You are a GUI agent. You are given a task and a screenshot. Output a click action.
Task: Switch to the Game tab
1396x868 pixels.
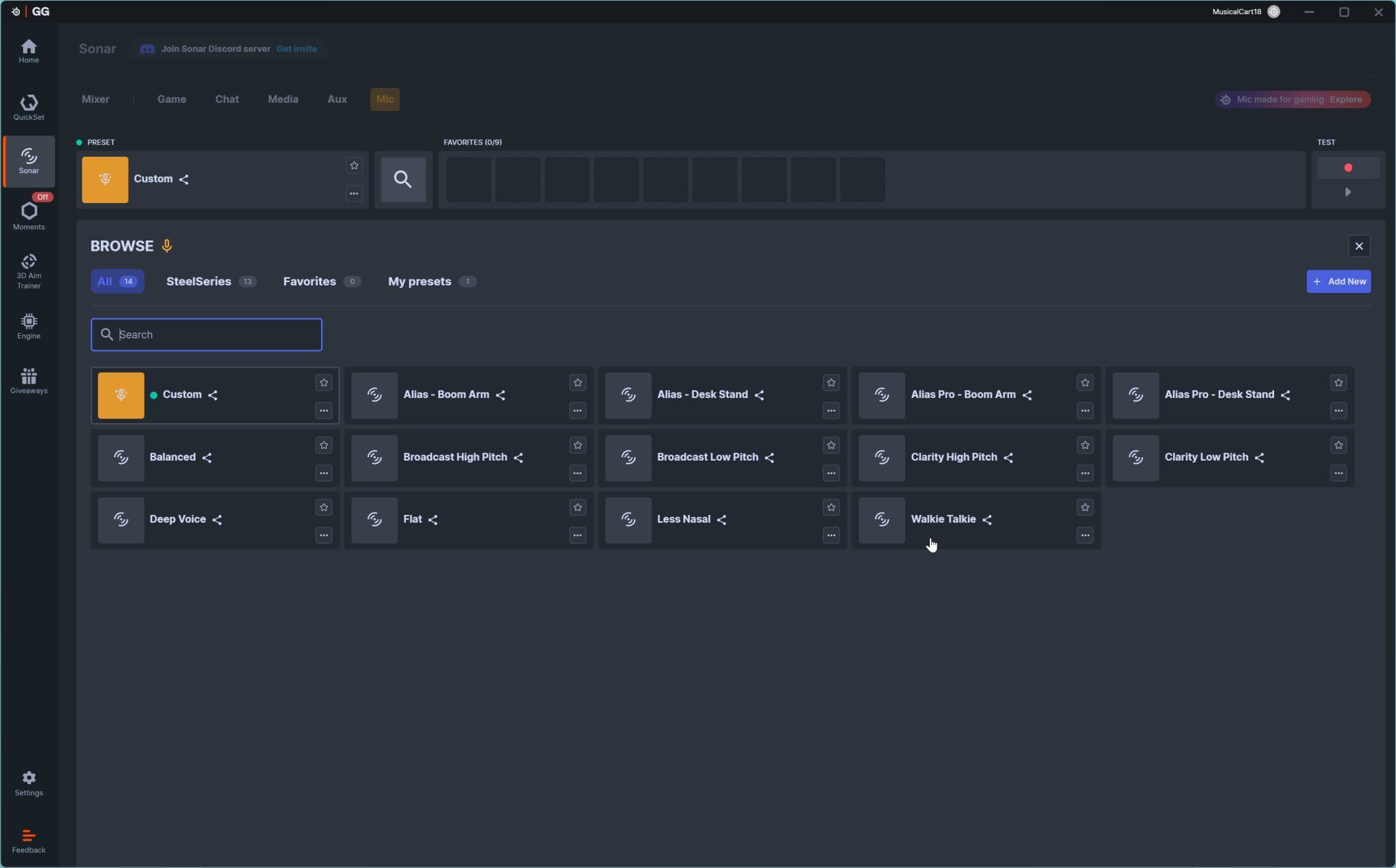click(x=172, y=99)
